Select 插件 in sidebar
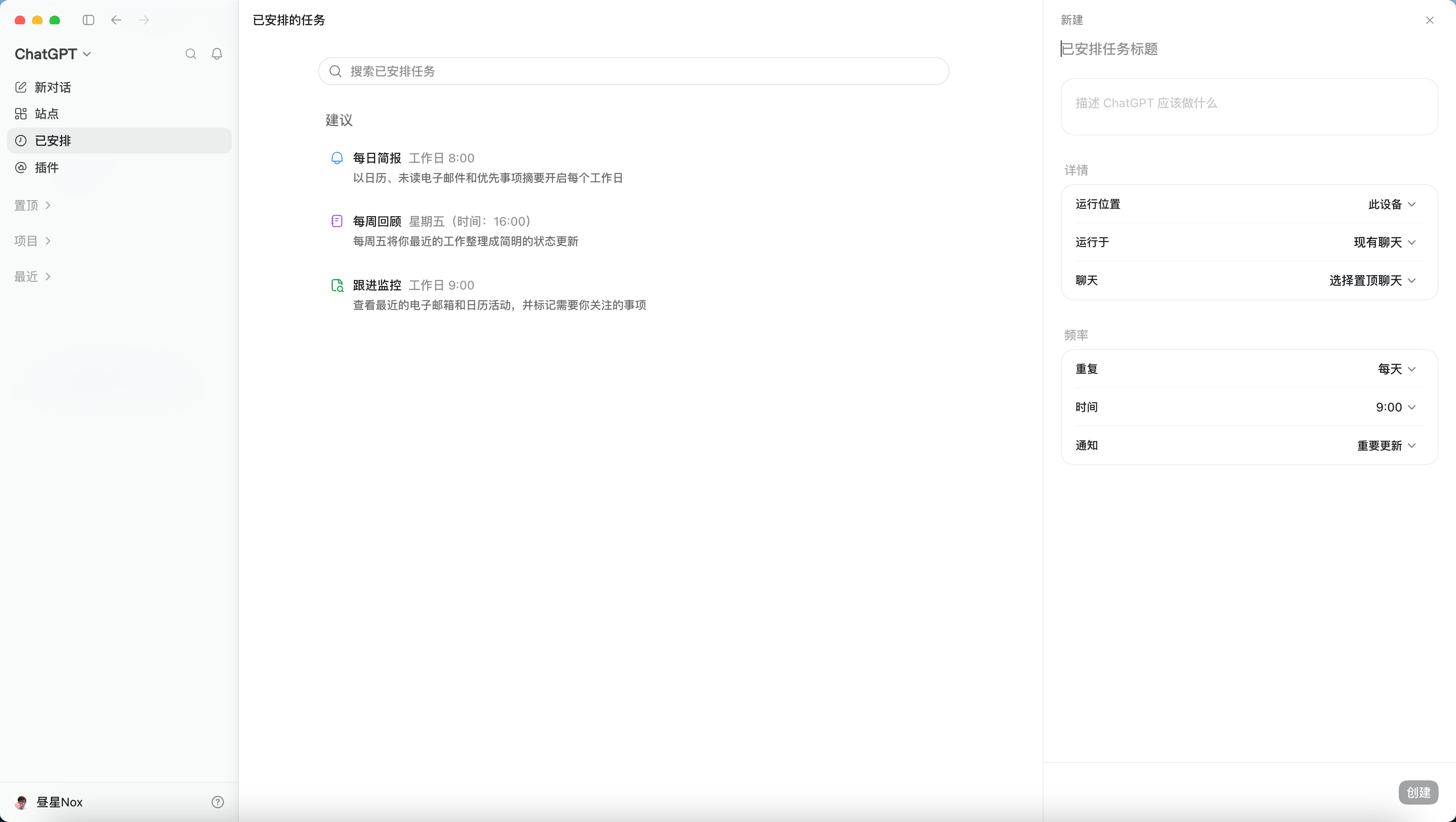The height and width of the screenshot is (822, 1456). [119, 168]
